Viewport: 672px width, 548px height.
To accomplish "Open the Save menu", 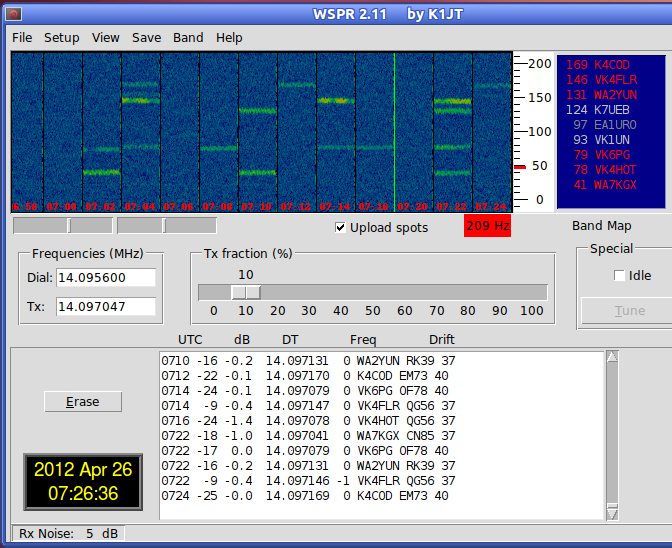I will (x=147, y=38).
